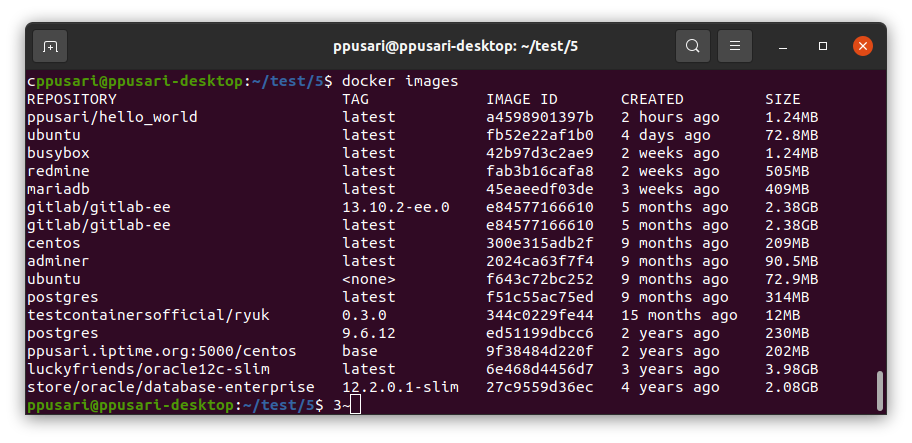912x443 pixels.
Task: Click image ID ed51199dbcc6
Action: coord(540,333)
